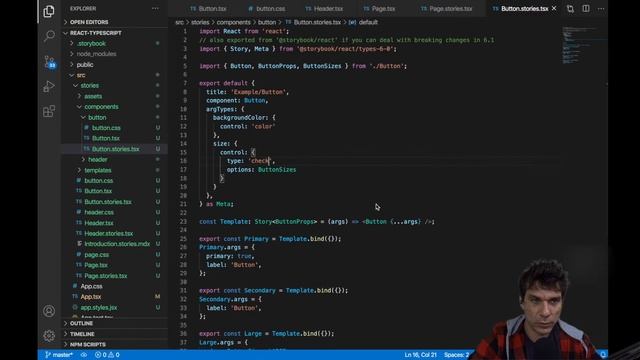Click 'ButtonSizes' on options line 17
This screenshot has height=360, width=640.
click(277, 169)
